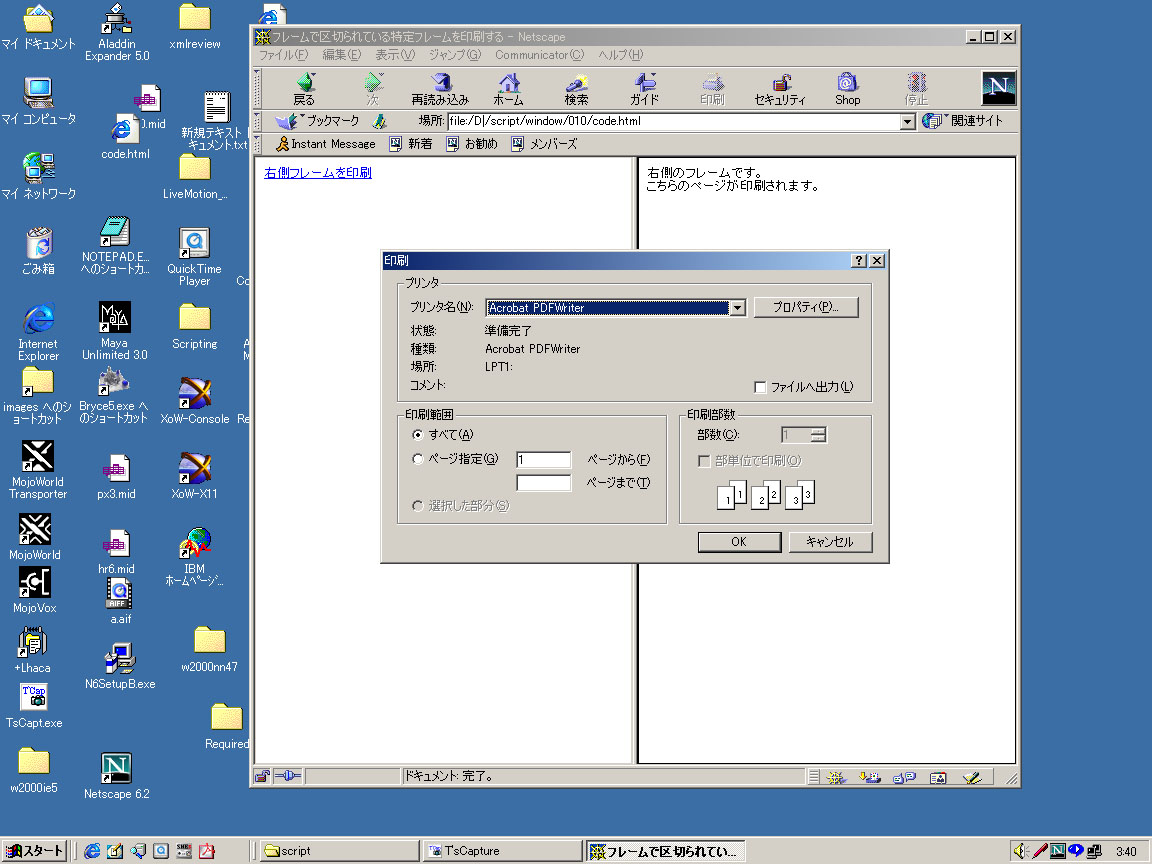Click the ページから (from page) input field
This screenshot has width=1152, height=864.
pyautogui.click(x=544, y=460)
